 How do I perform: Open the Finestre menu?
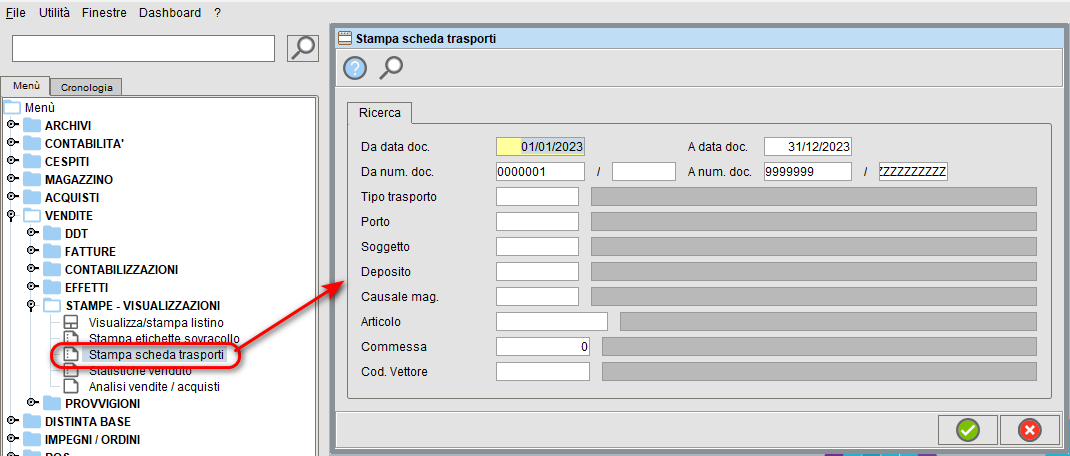click(104, 12)
